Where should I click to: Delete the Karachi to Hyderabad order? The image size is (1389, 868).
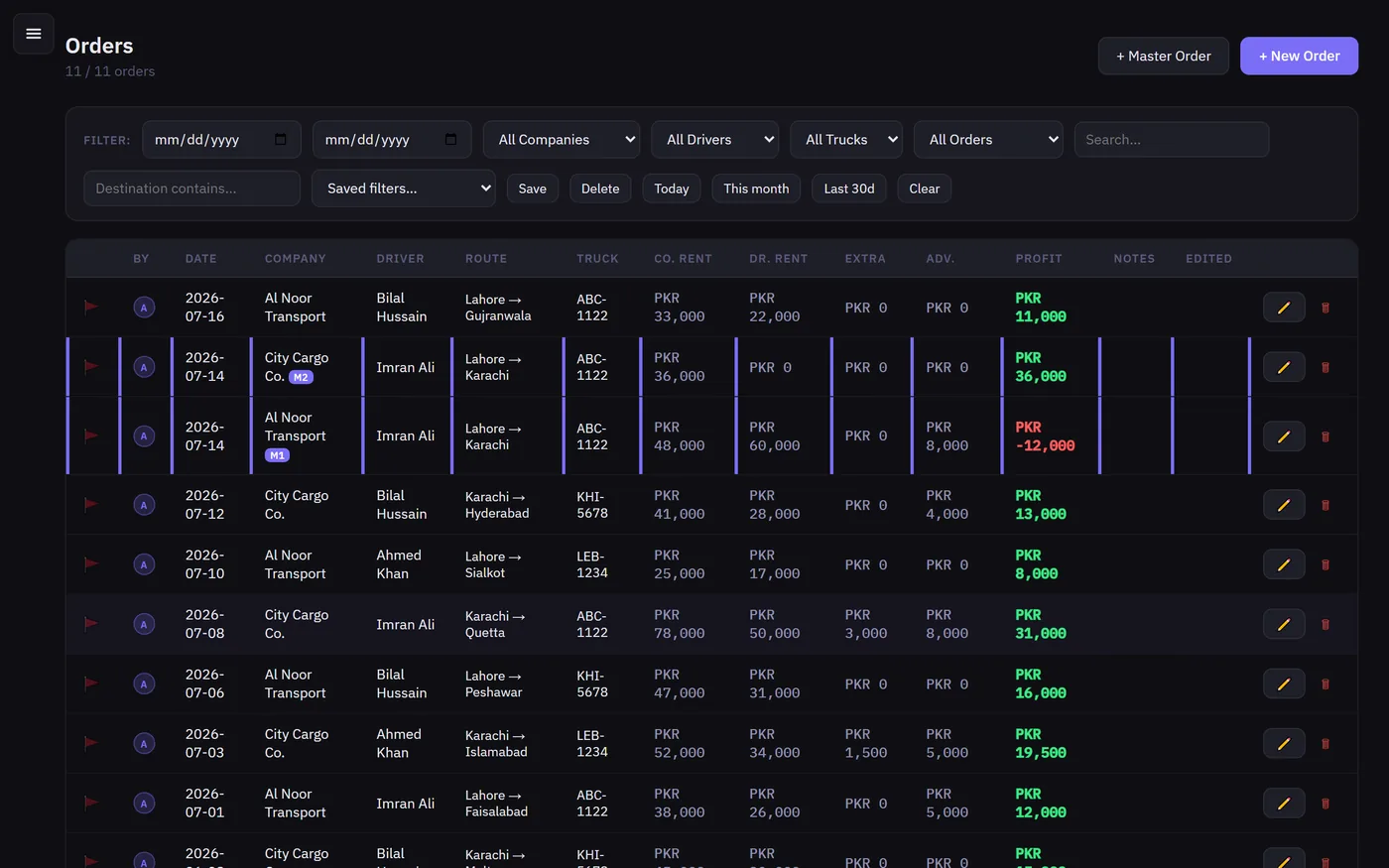(x=1326, y=505)
